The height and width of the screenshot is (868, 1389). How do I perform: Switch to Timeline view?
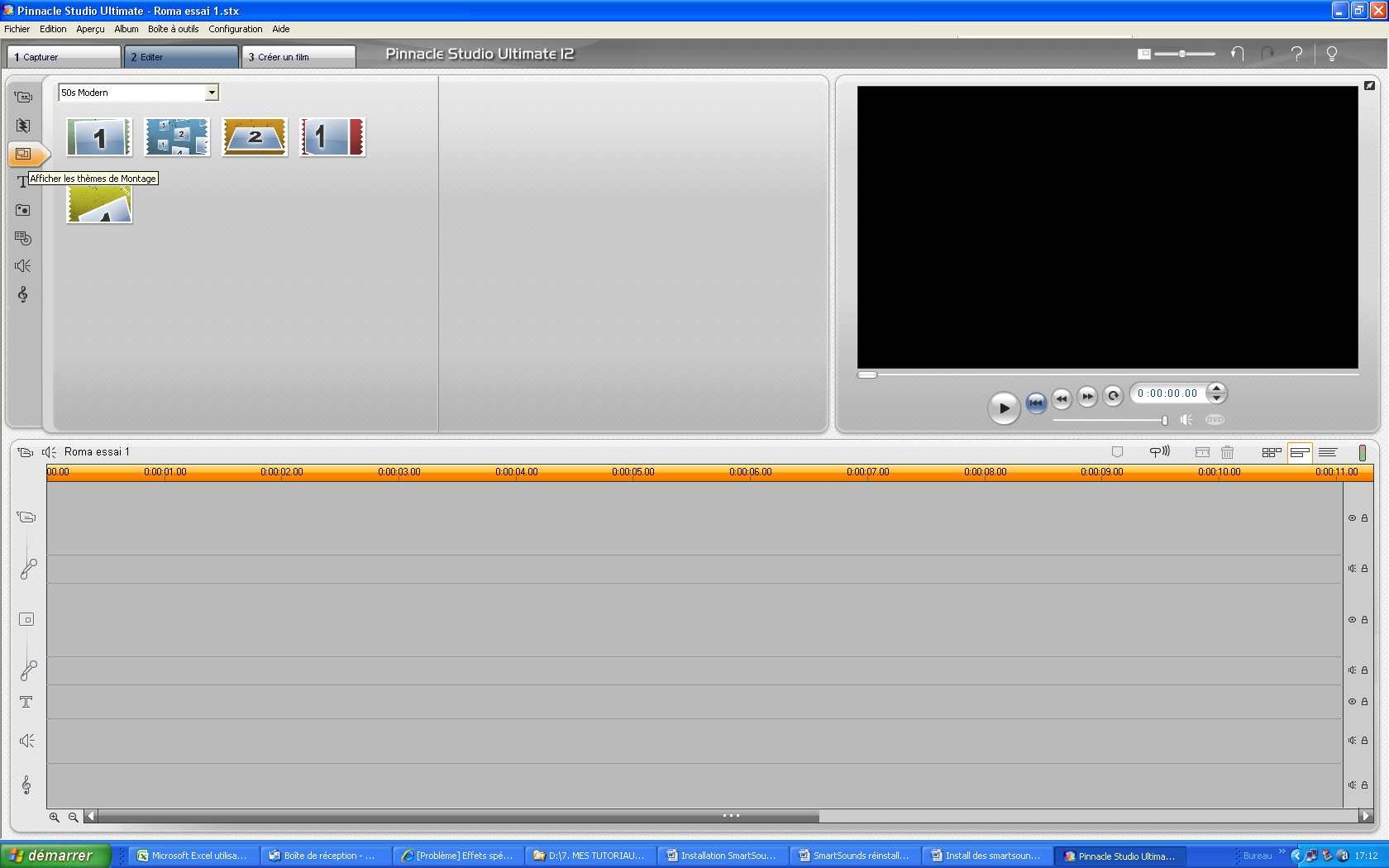(x=1300, y=452)
